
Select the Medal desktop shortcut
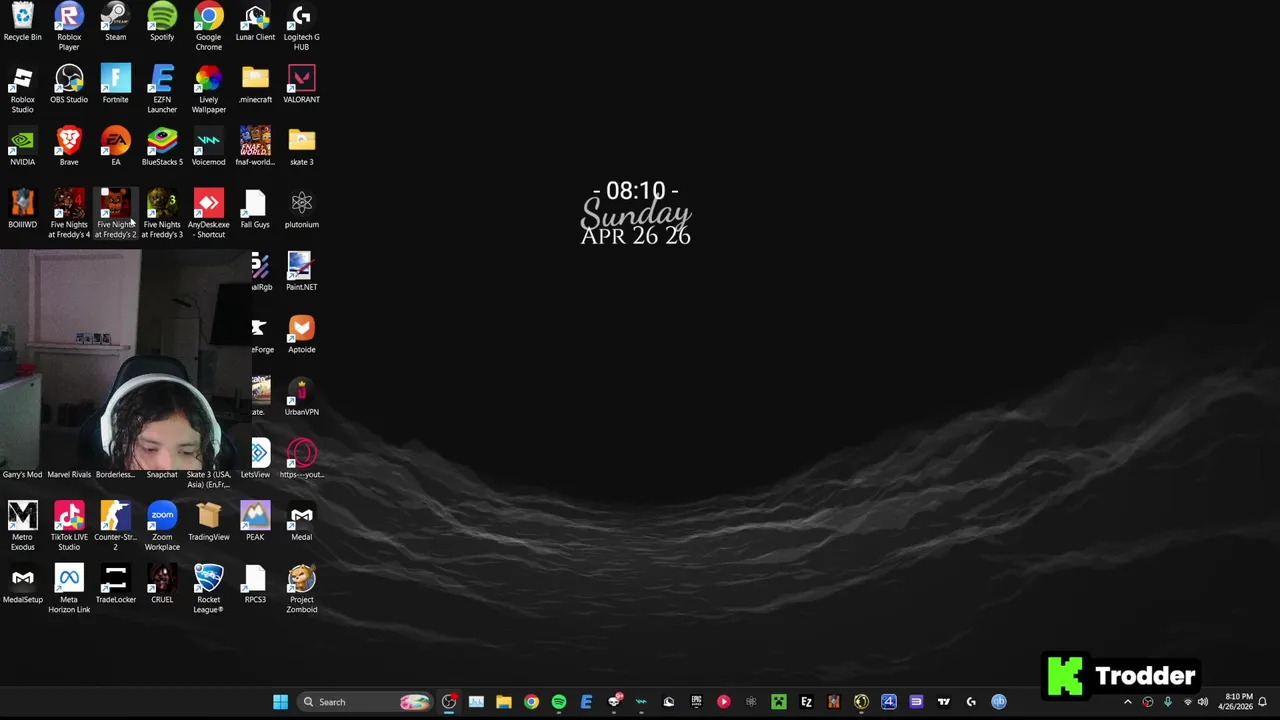click(301, 522)
